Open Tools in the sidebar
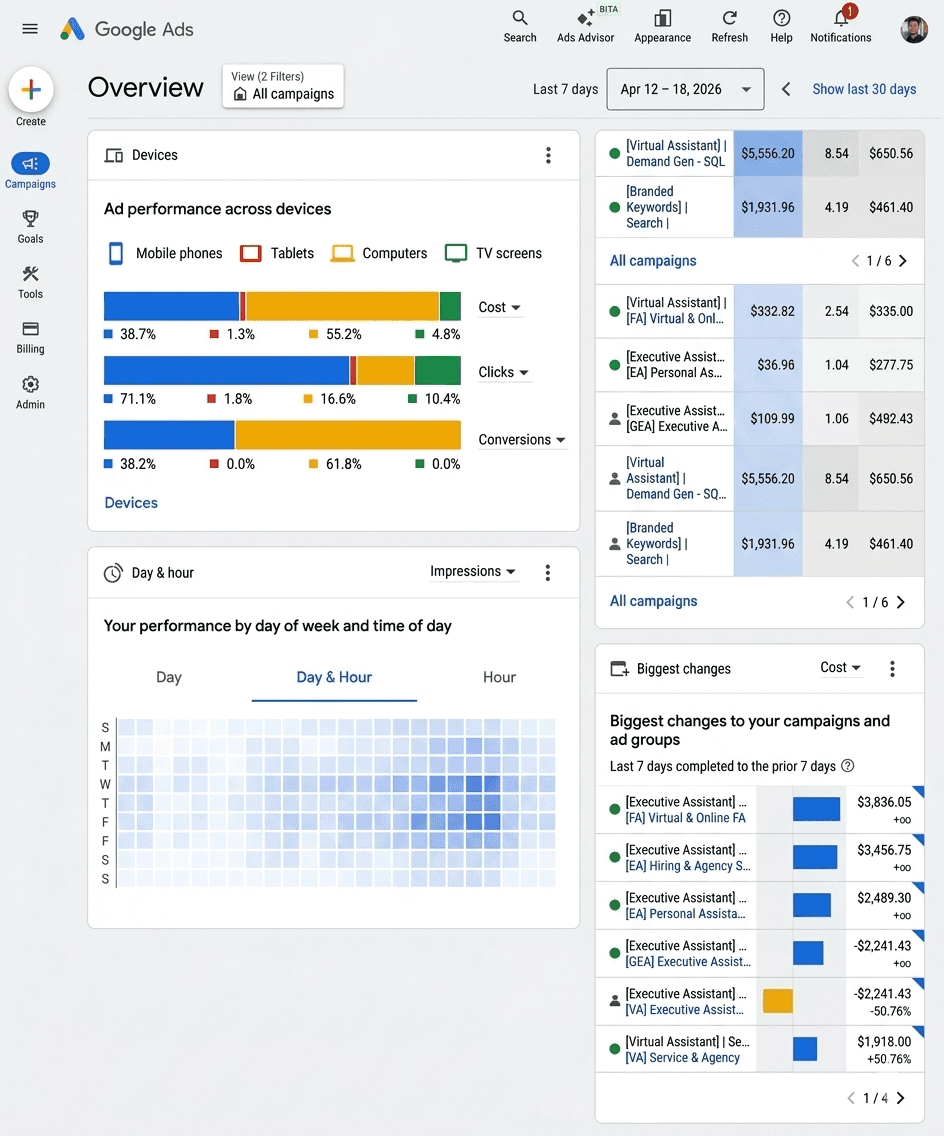 pyautogui.click(x=30, y=283)
